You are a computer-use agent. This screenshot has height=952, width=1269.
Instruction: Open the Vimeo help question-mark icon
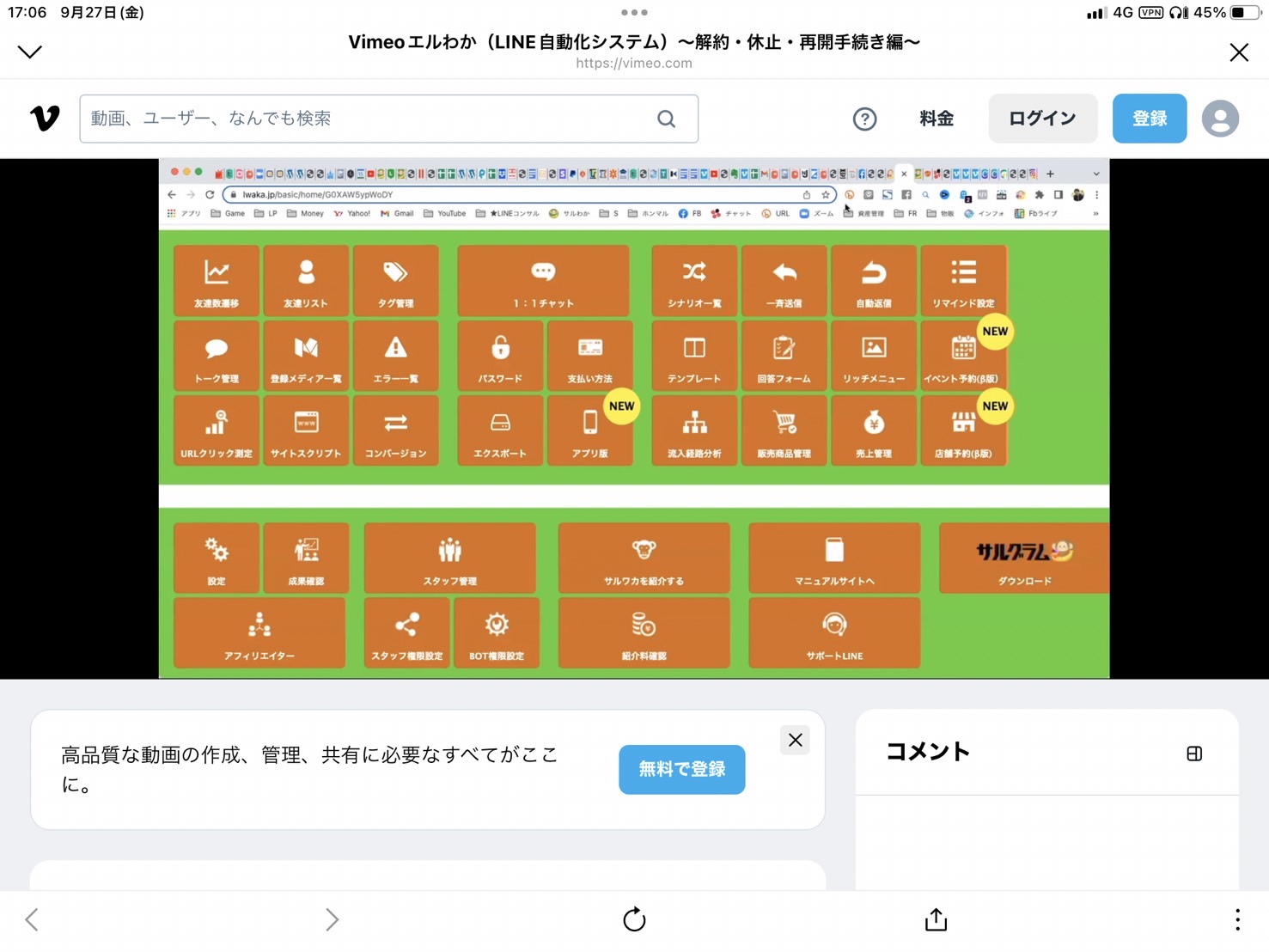[x=864, y=119]
